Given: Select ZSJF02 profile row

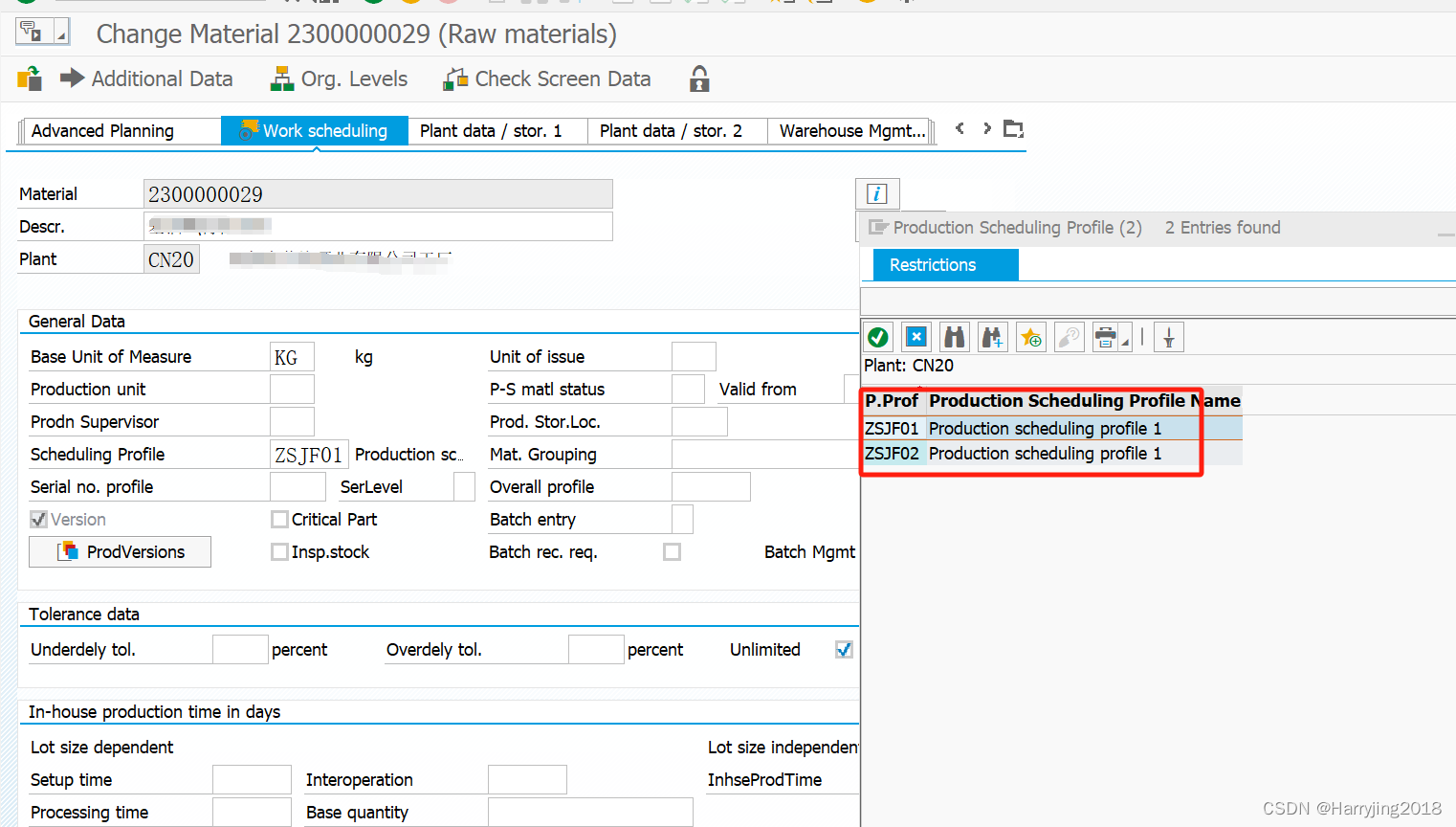Looking at the screenshot, I should click(x=1052, y=453).
